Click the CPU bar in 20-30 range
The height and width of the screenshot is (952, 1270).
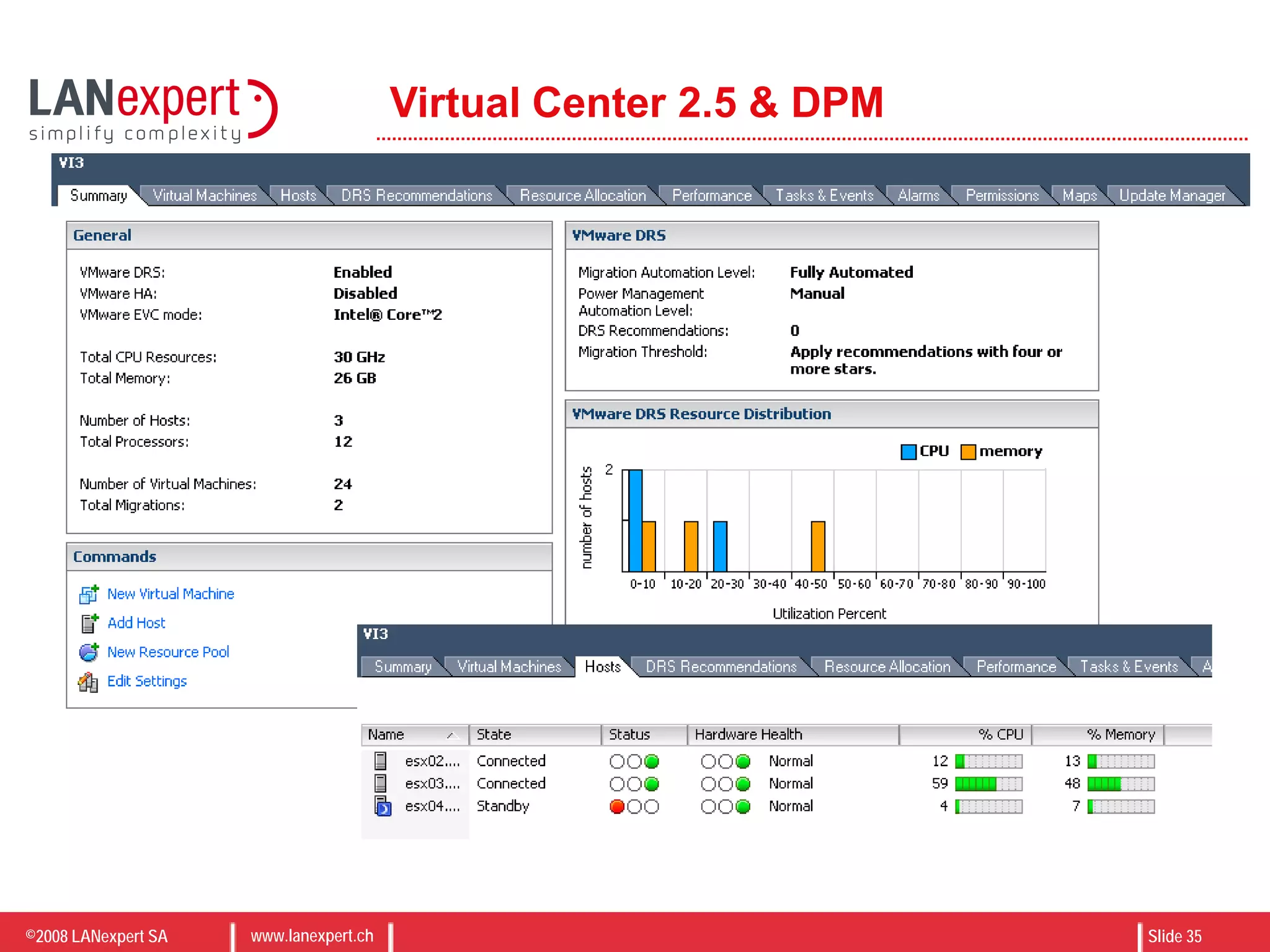(x=720, y=547)
